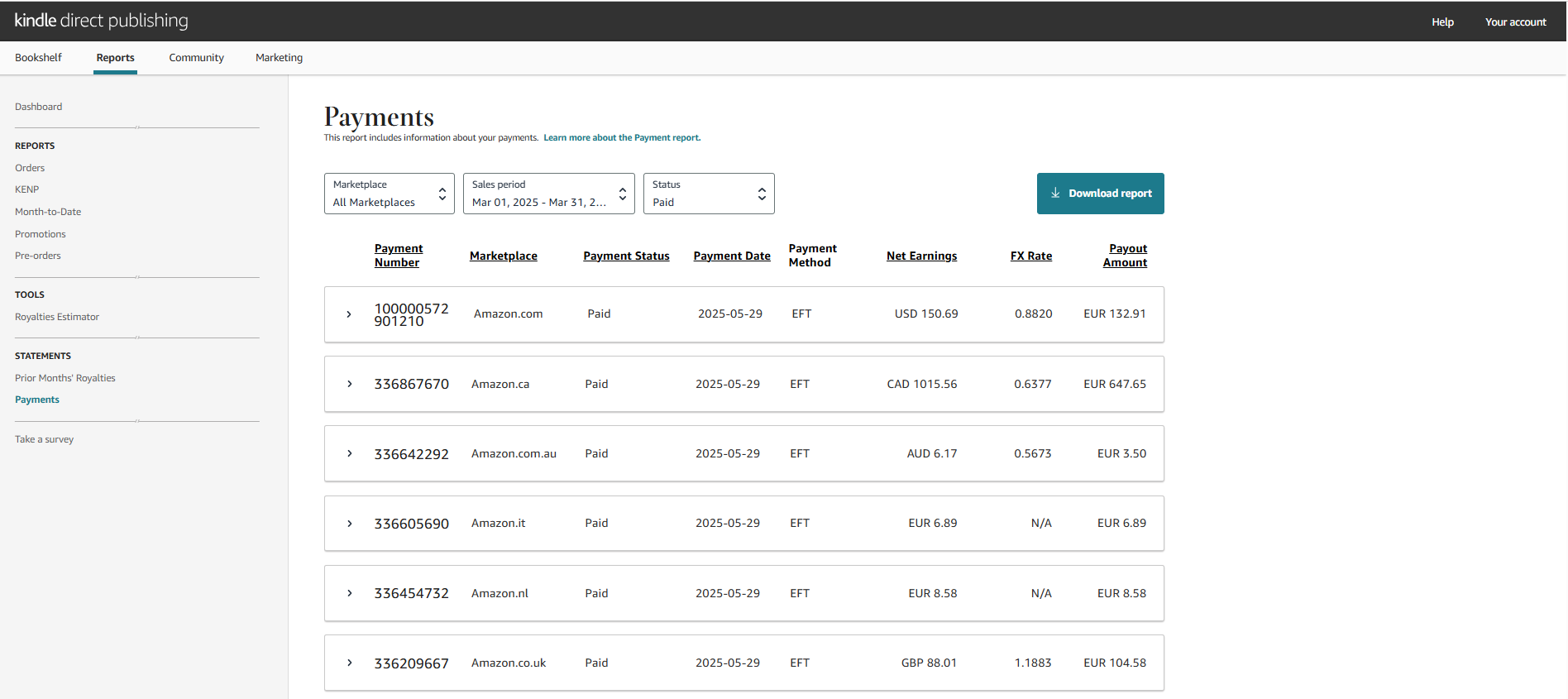Sort by Net Earnings column

click(921, 256)
